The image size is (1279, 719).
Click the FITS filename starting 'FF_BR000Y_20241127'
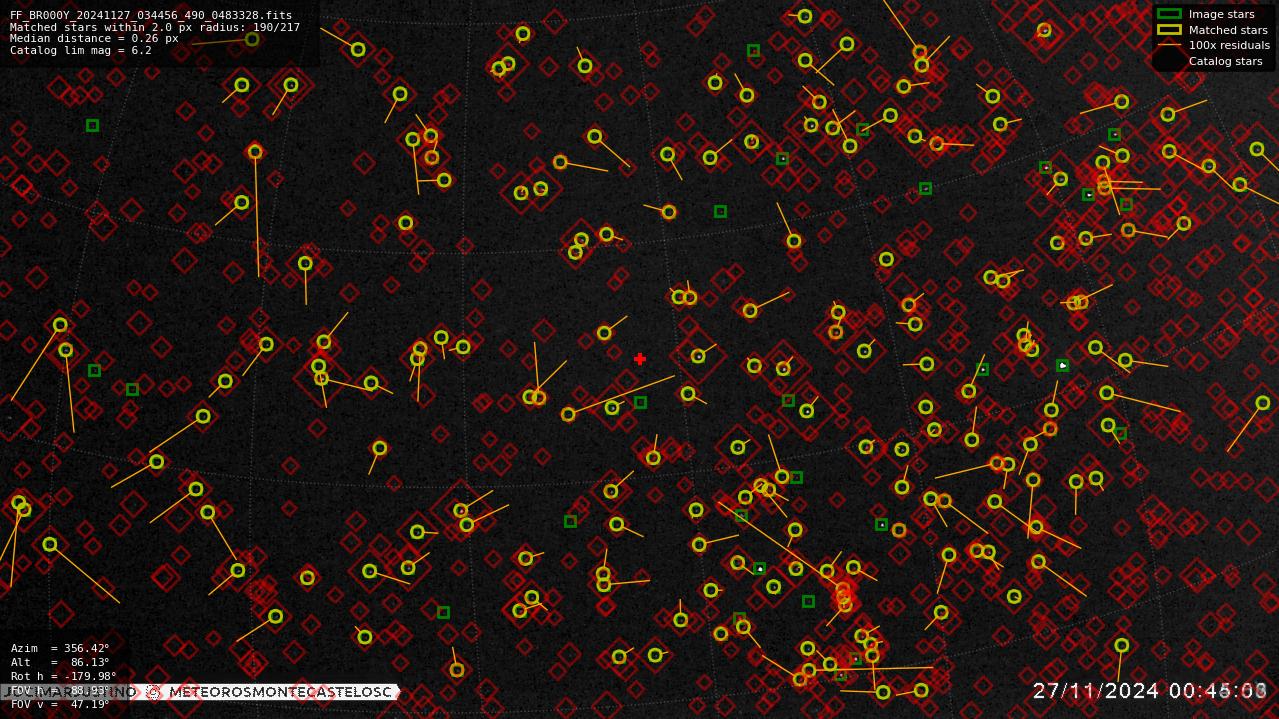[151, 15]
